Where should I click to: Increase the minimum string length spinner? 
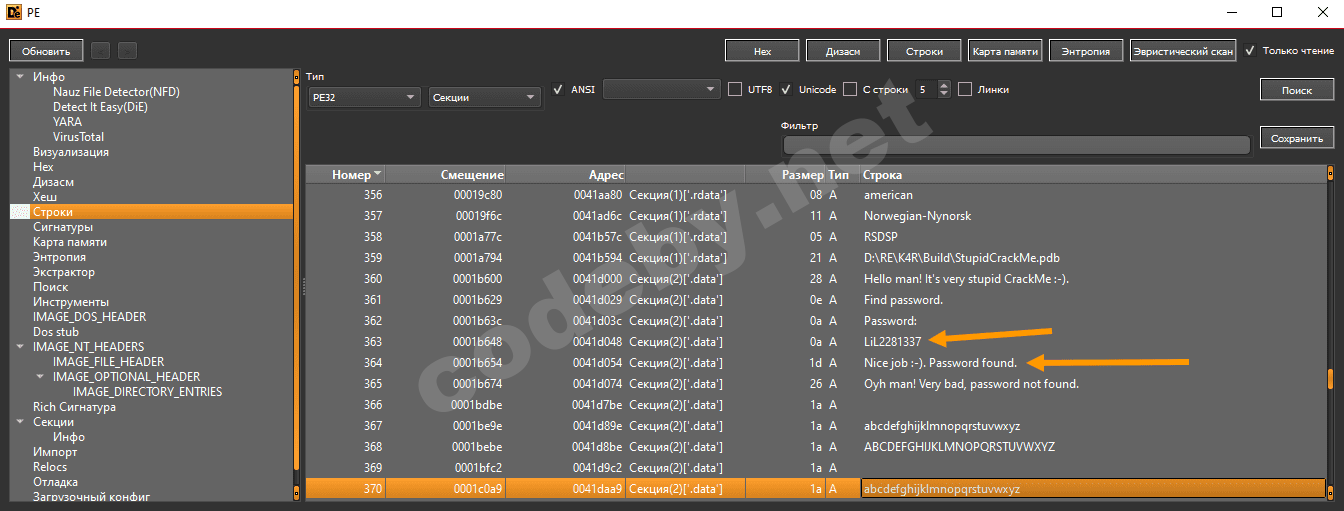coord(945,85)
